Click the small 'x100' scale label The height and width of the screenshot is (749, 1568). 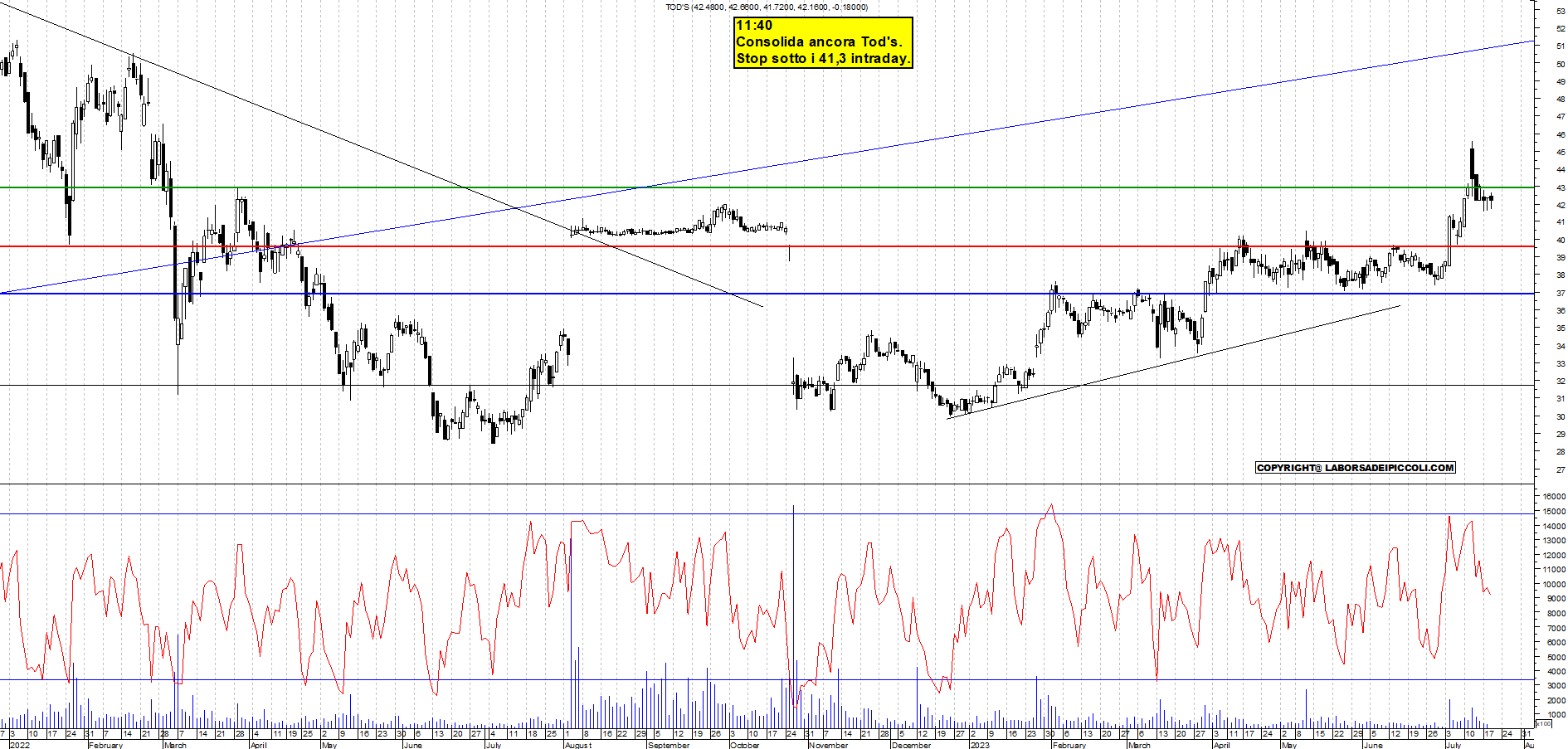click(x=1543, y=724)
